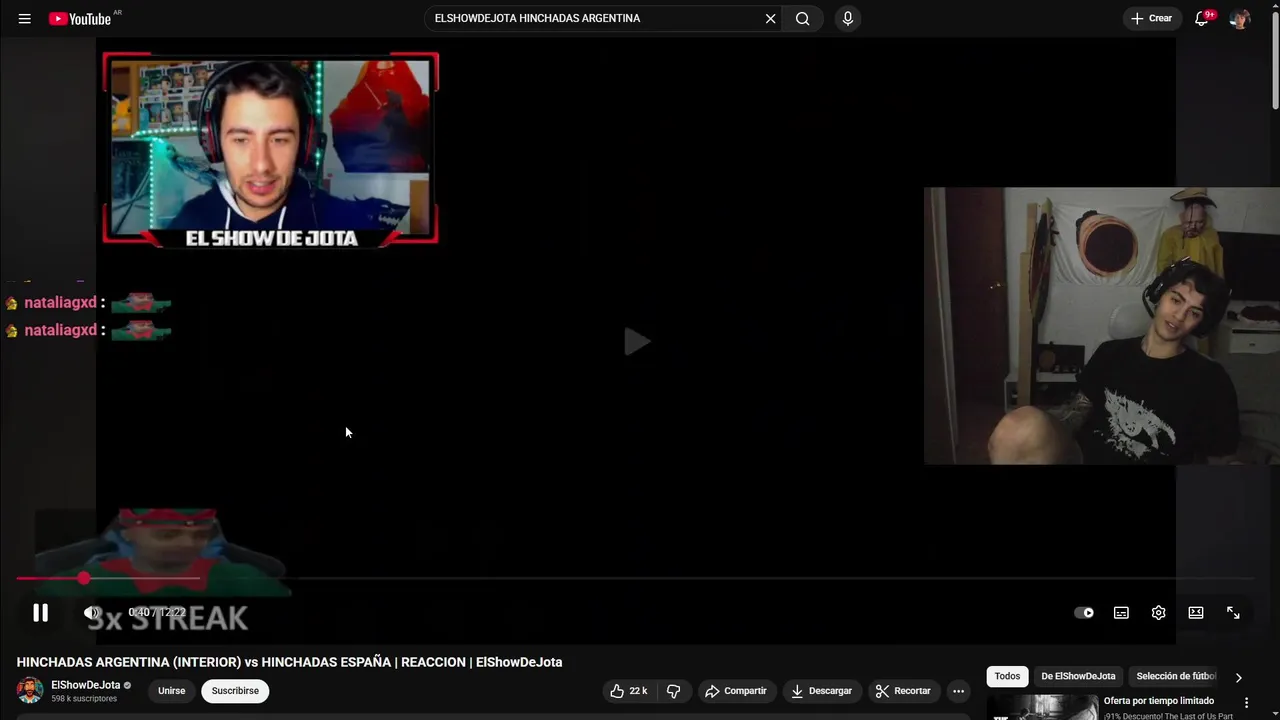The image size is (1280, 720).
Task: Open ElShowDeJota channel name link
Action: coord(86,685)
